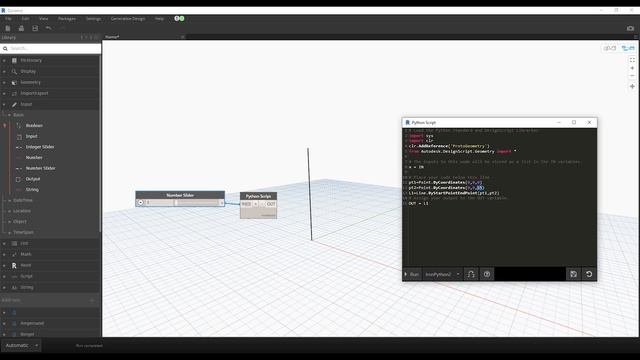Click the camera export icon top right
This screenshot has width=640, height=360.
630,28
